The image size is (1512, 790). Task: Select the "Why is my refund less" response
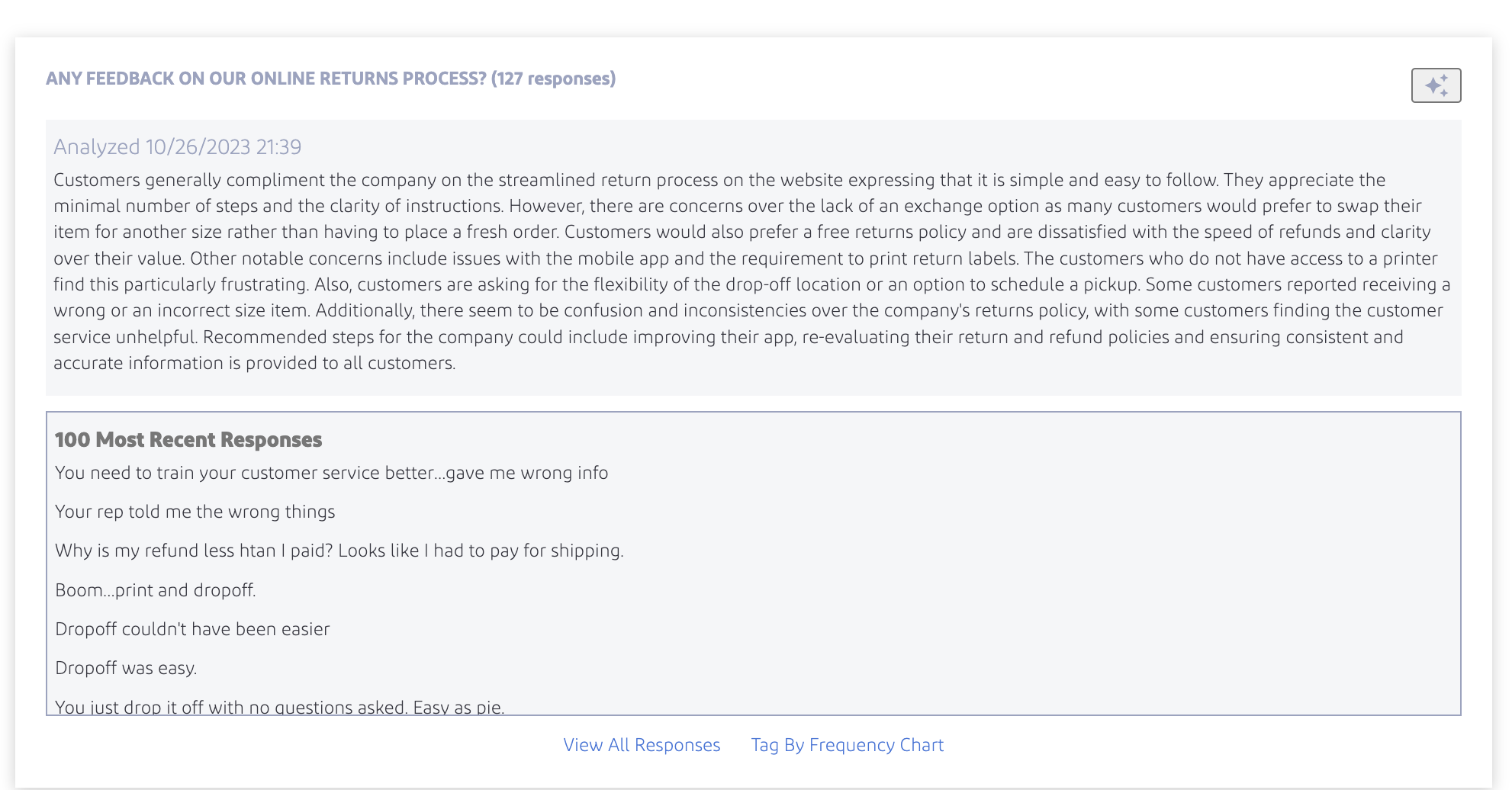click(339, 551)
